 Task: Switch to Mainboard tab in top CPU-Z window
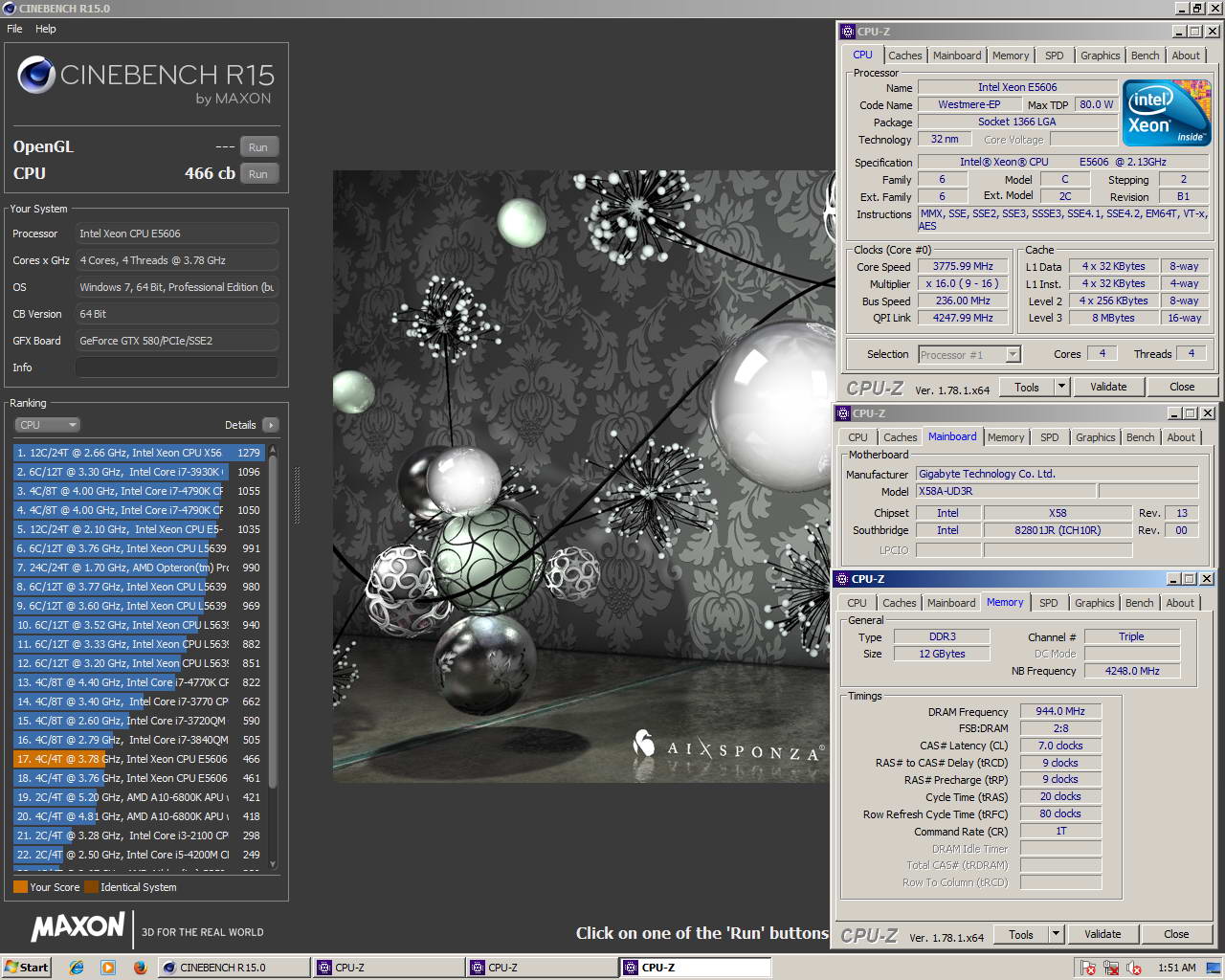[x=957, y=56]
